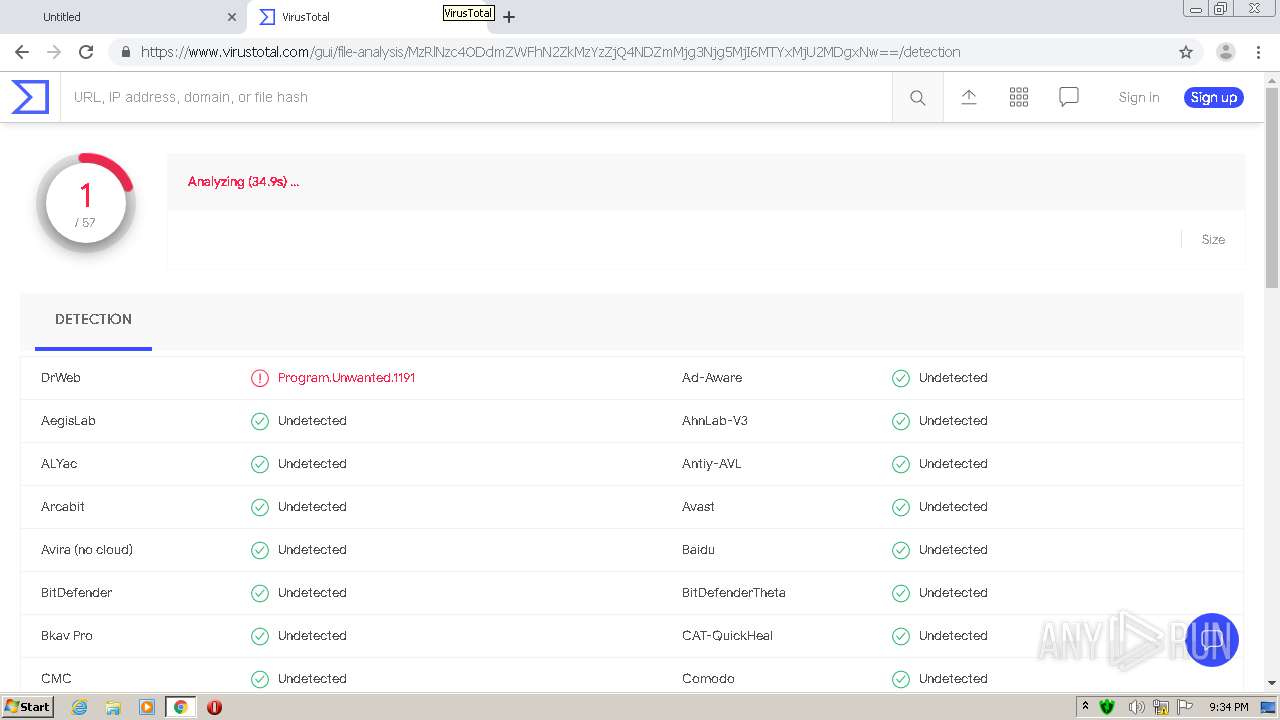Image resolution: width=1280 pixels, height=720 pixels.
Task: Open the Windows Start menu
Action: [27, 707]
